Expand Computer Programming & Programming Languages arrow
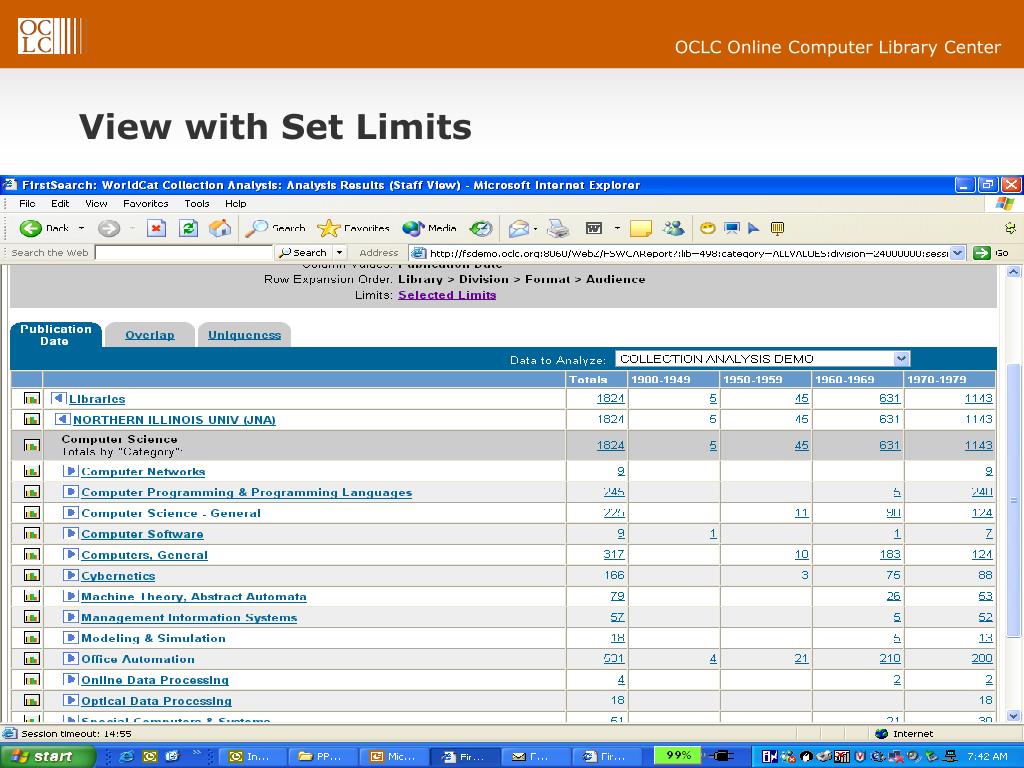This screenshot has height=768, width=1024. (x=71, y=492)
